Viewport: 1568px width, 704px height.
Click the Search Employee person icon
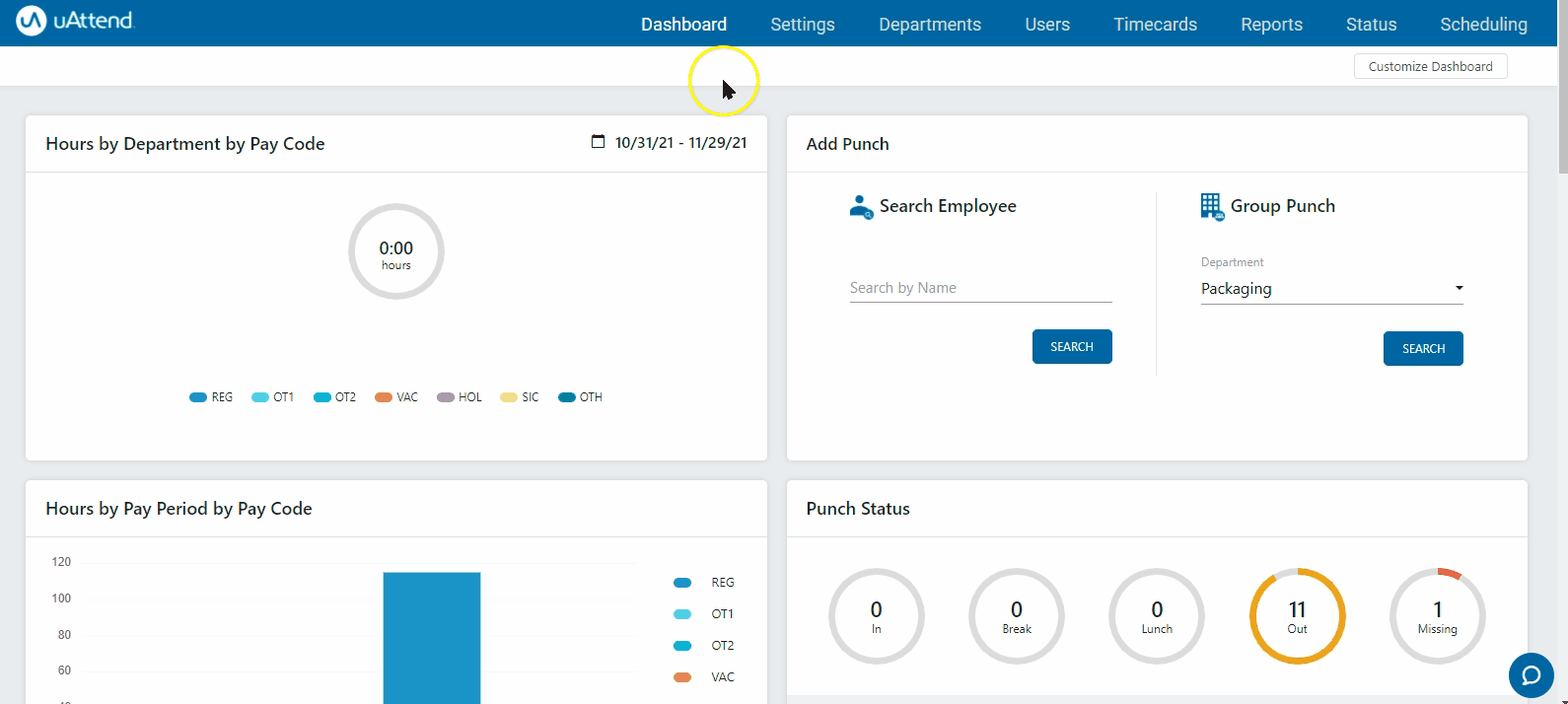[x=861, y=206]
